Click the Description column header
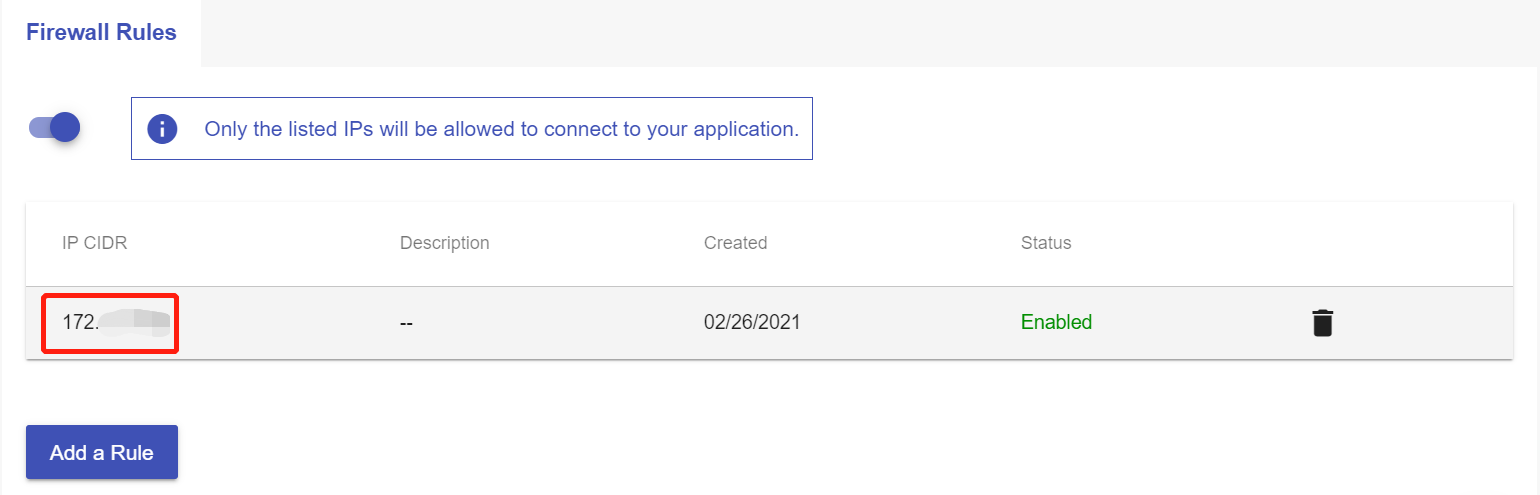The height and width of the screenshot is (495, 1540). pyautogui.click(x=444, y=243)
